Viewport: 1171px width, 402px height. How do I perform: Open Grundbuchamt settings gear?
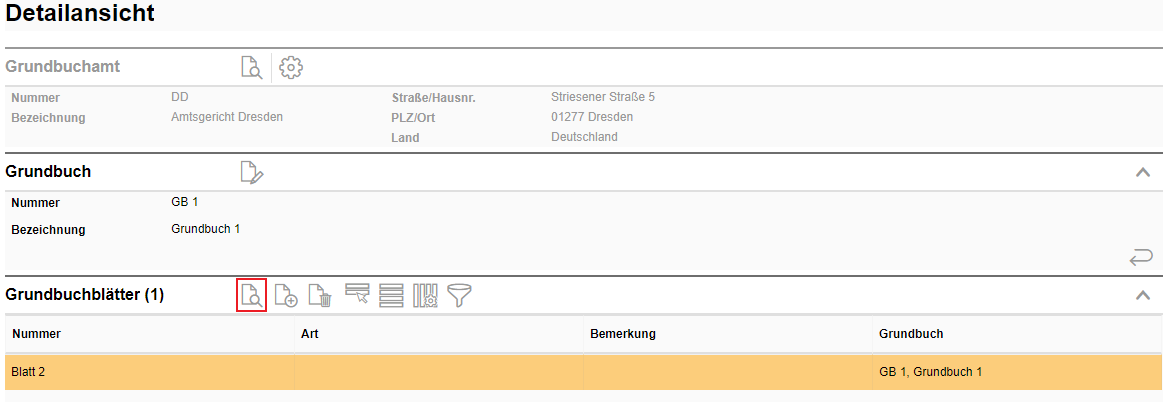click(291, 67)
